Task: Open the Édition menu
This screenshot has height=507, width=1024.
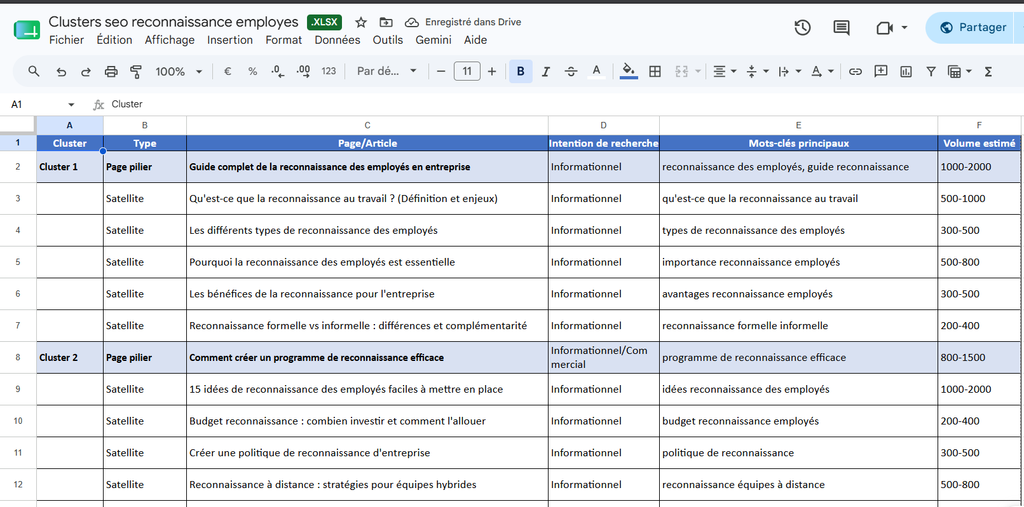Action: [x=114, y=40]
